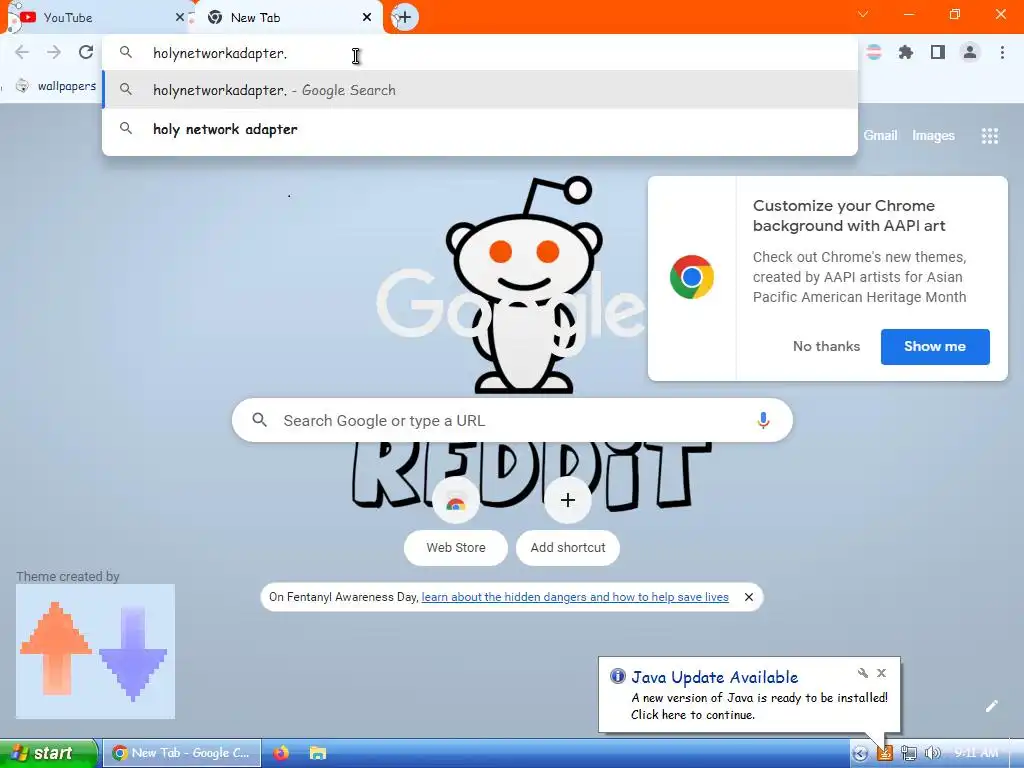Image resolution: width=1024 pixels, height=768 pixels.
Task: Close the Java Update balloon
Action: [882, 673]
